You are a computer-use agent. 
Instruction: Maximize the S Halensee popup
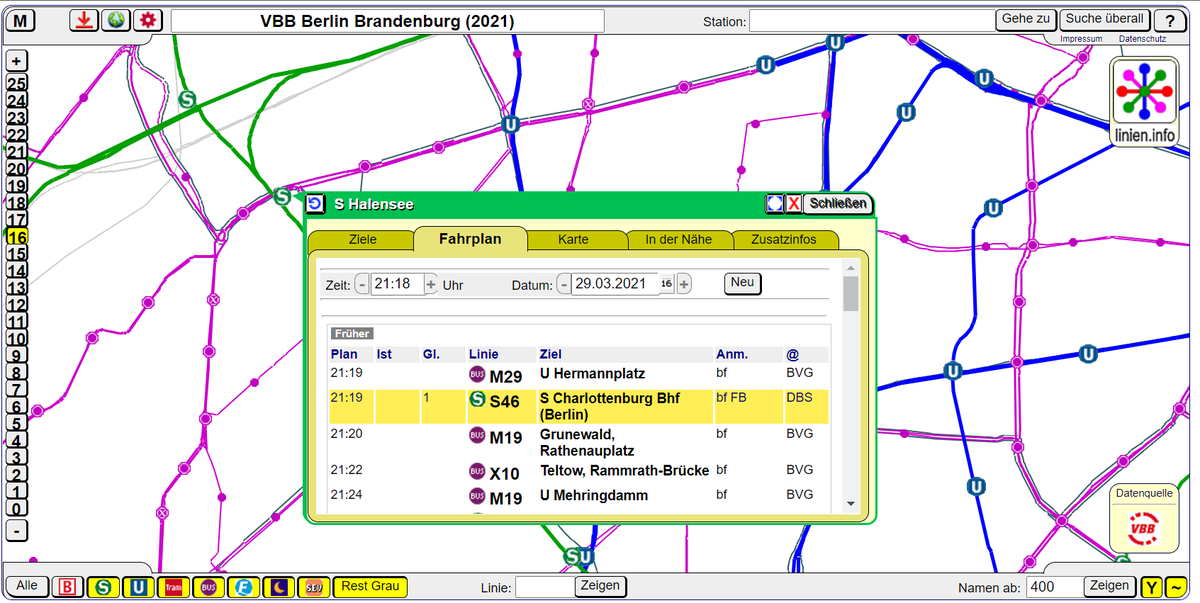click(x=774, y=204)
